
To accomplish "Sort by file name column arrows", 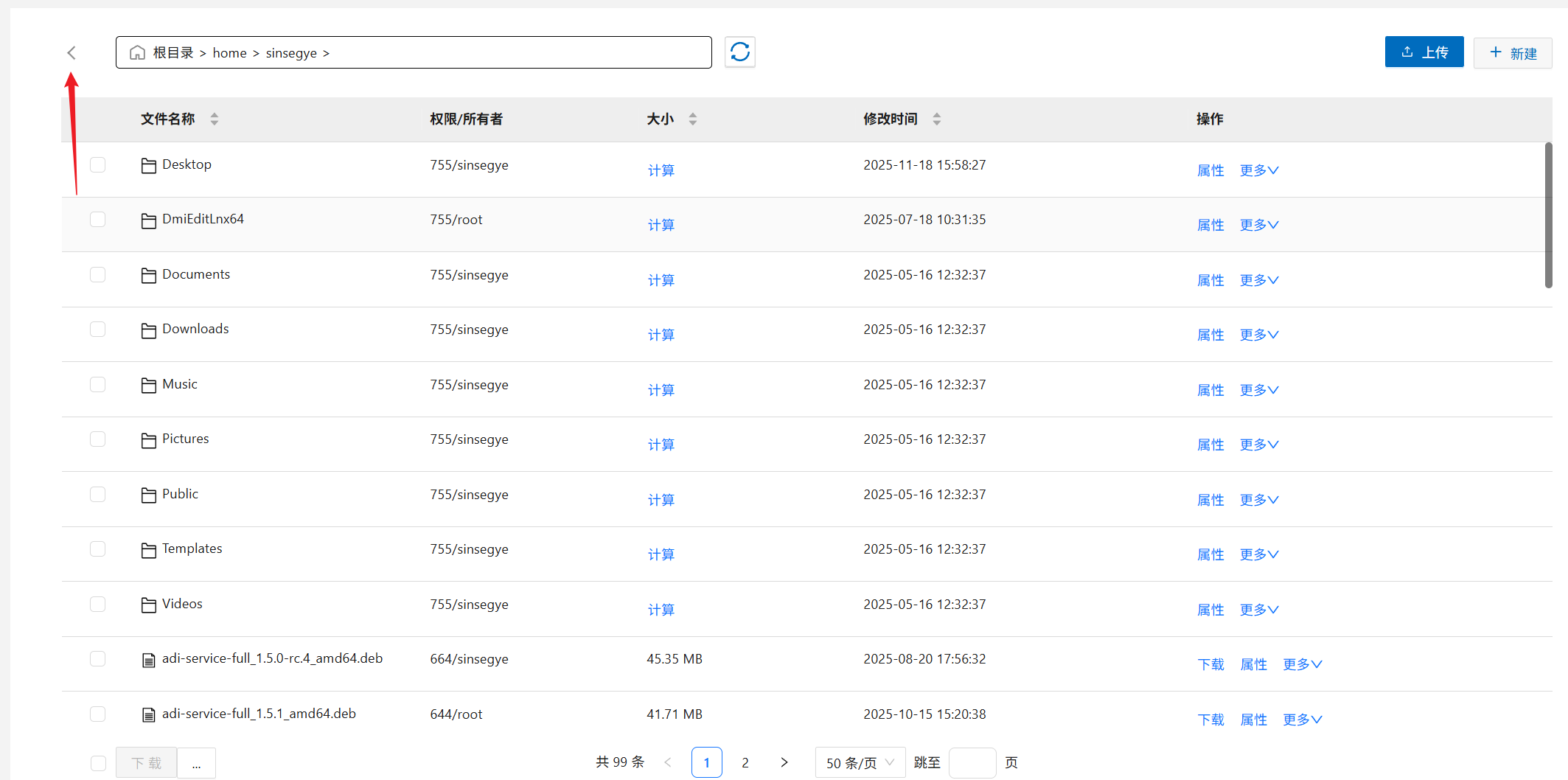I will pos(215,119).
